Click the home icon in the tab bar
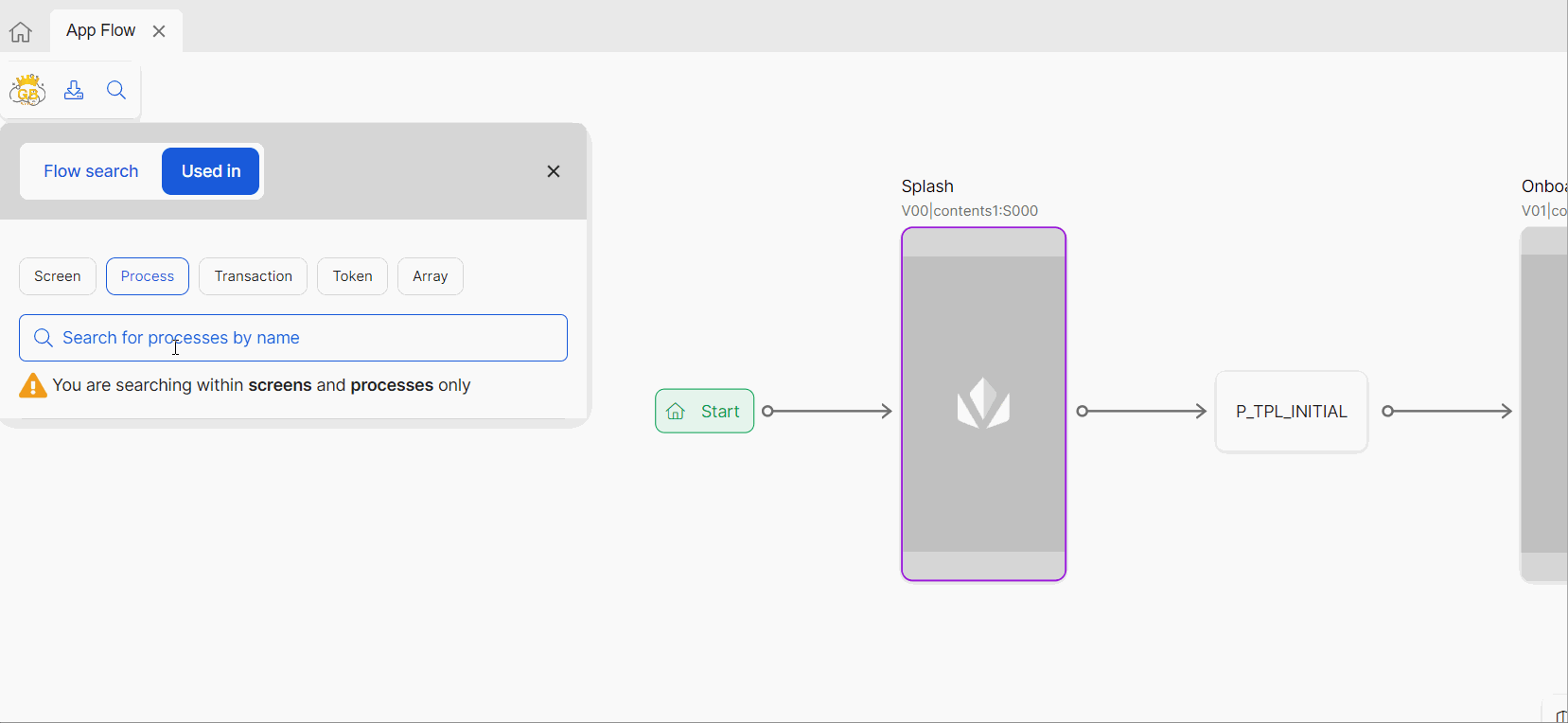The width and height of the screenshot is (1568, 723). [x=21, y=32]
